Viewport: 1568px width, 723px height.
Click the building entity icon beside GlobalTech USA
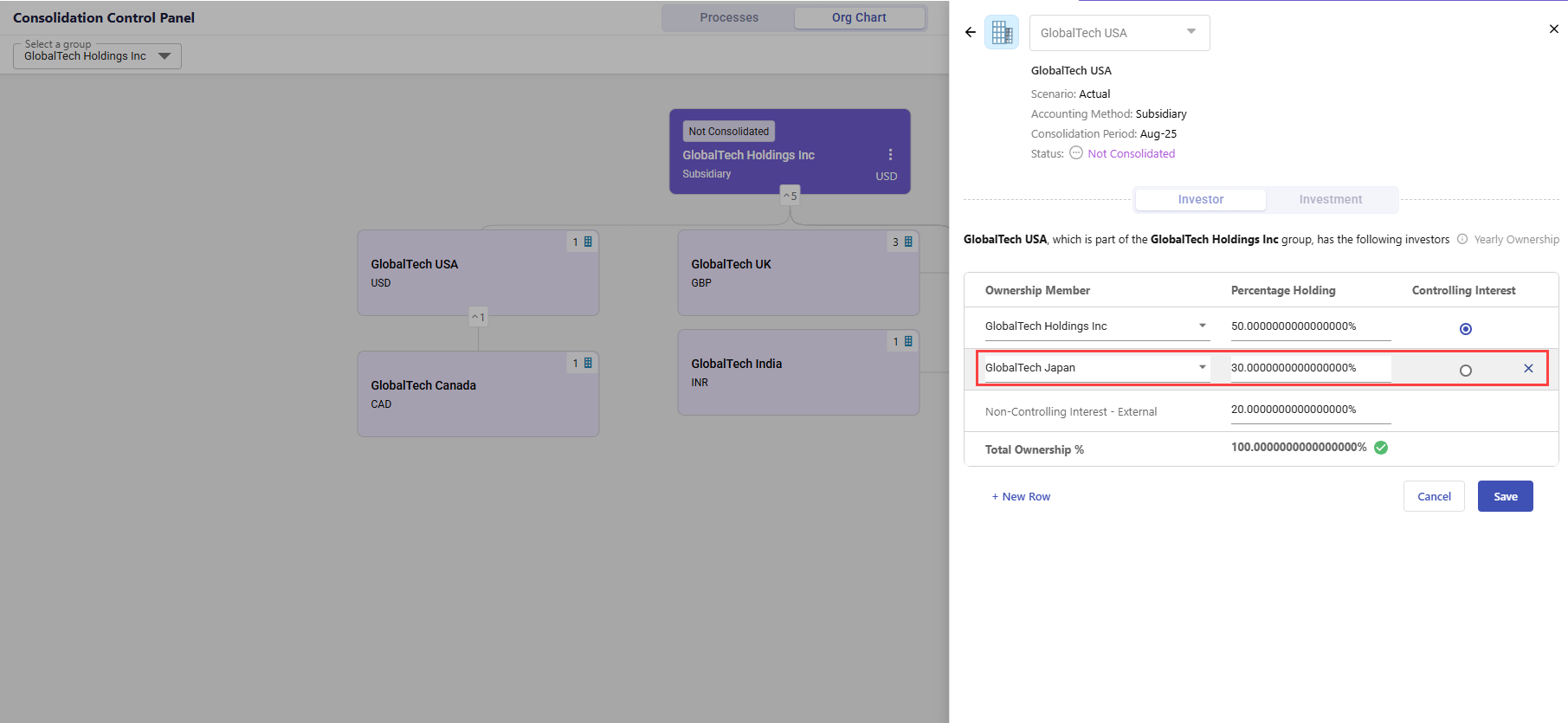pyautogui.click(x=1002, y=33)
